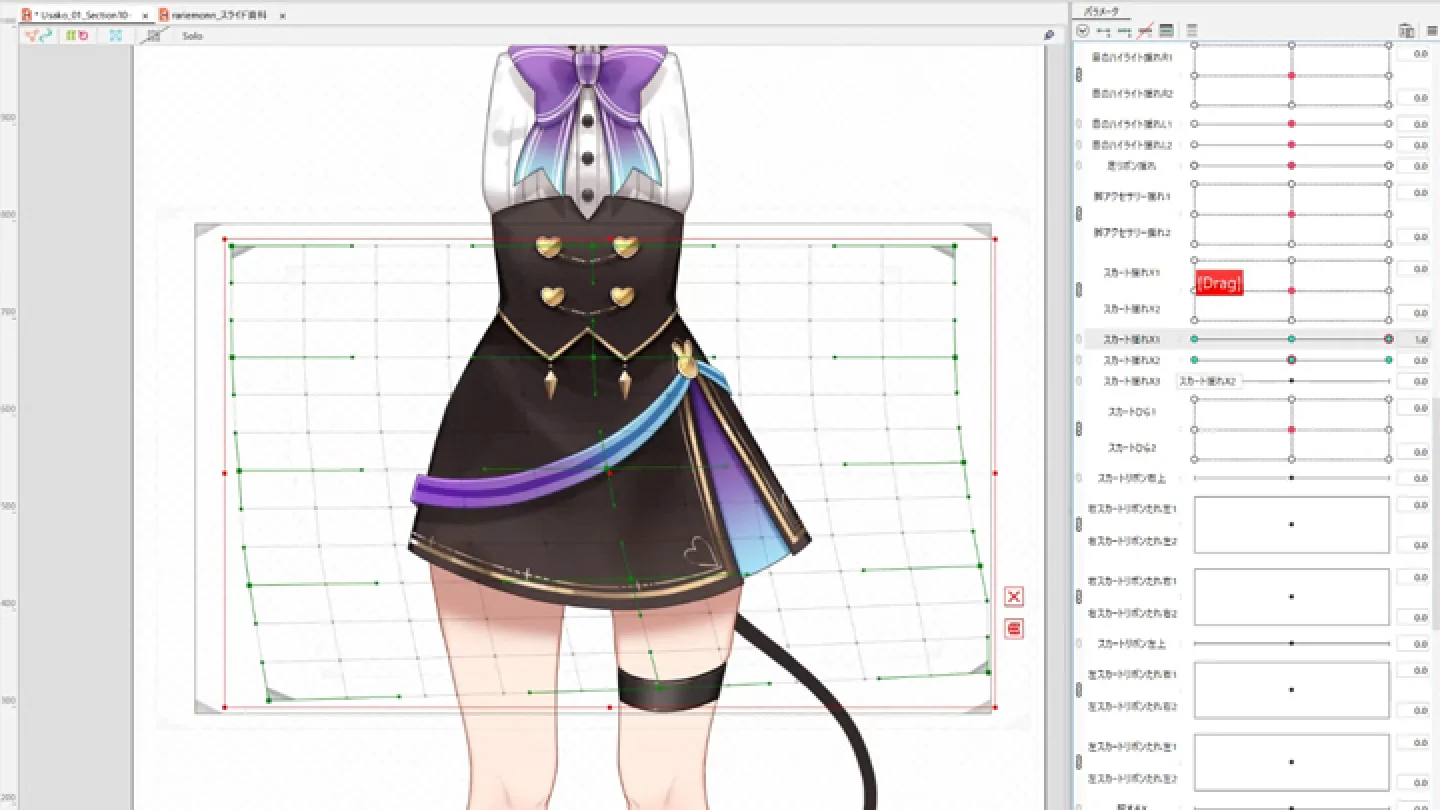Close the Usako_01_Section10 tab

click(x=144, y=16)
